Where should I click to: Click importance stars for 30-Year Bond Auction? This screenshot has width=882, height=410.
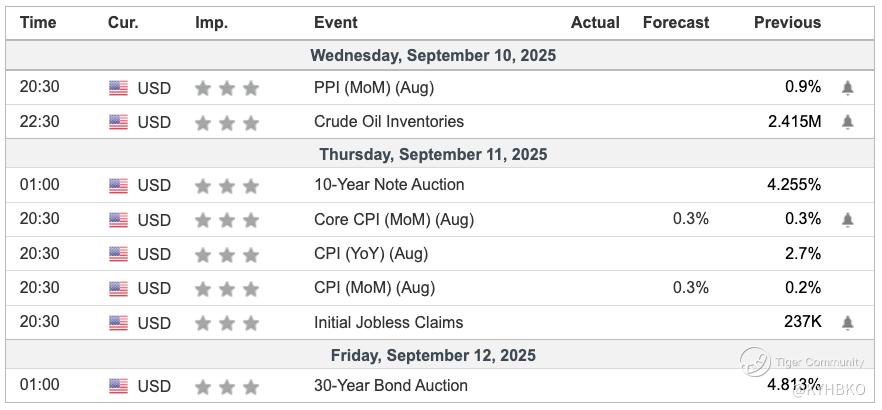(x=227, y=386)
